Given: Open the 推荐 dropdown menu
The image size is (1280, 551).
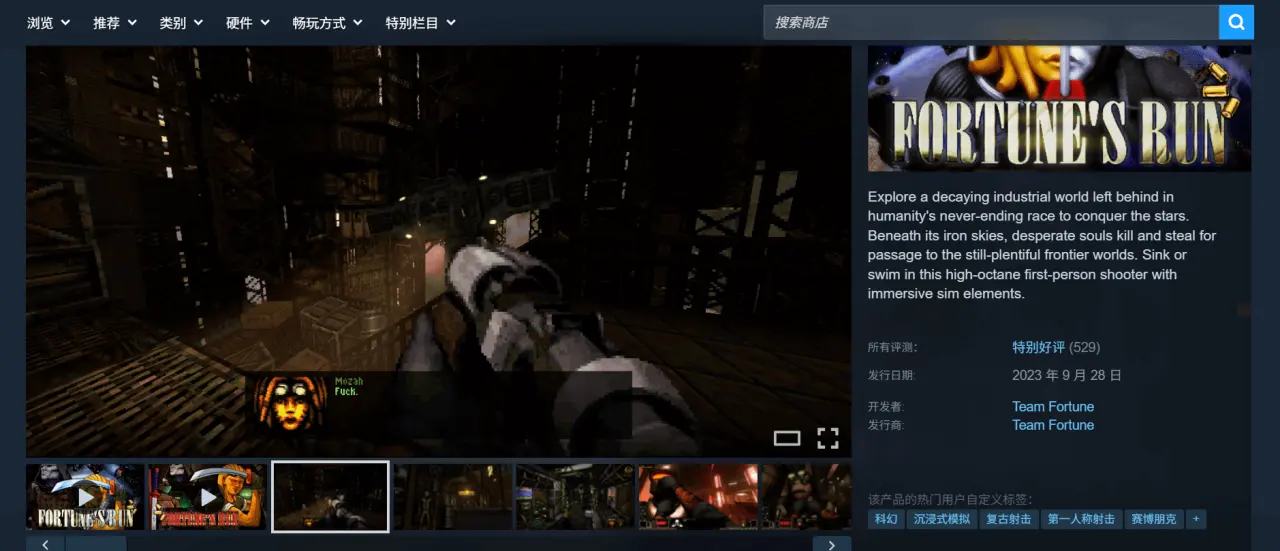Looking at the screenshot, I should click(115, 23).
